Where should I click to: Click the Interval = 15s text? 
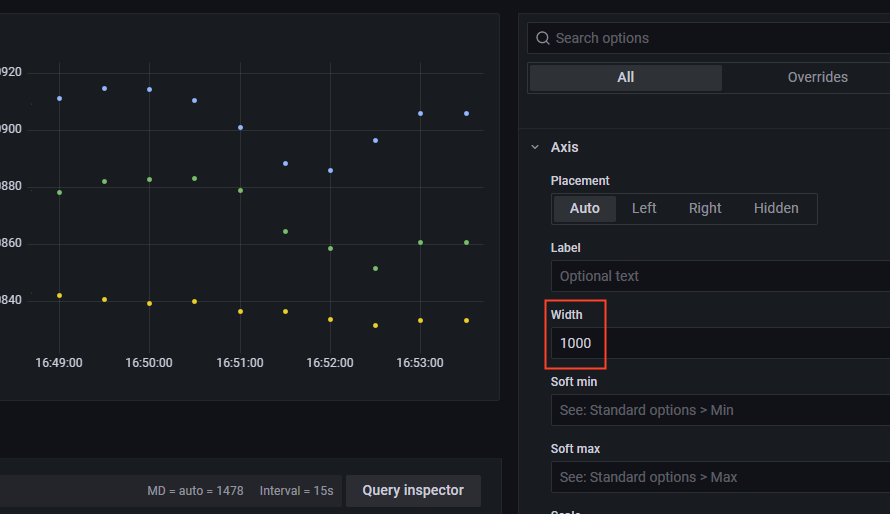(x=296, y=491)
